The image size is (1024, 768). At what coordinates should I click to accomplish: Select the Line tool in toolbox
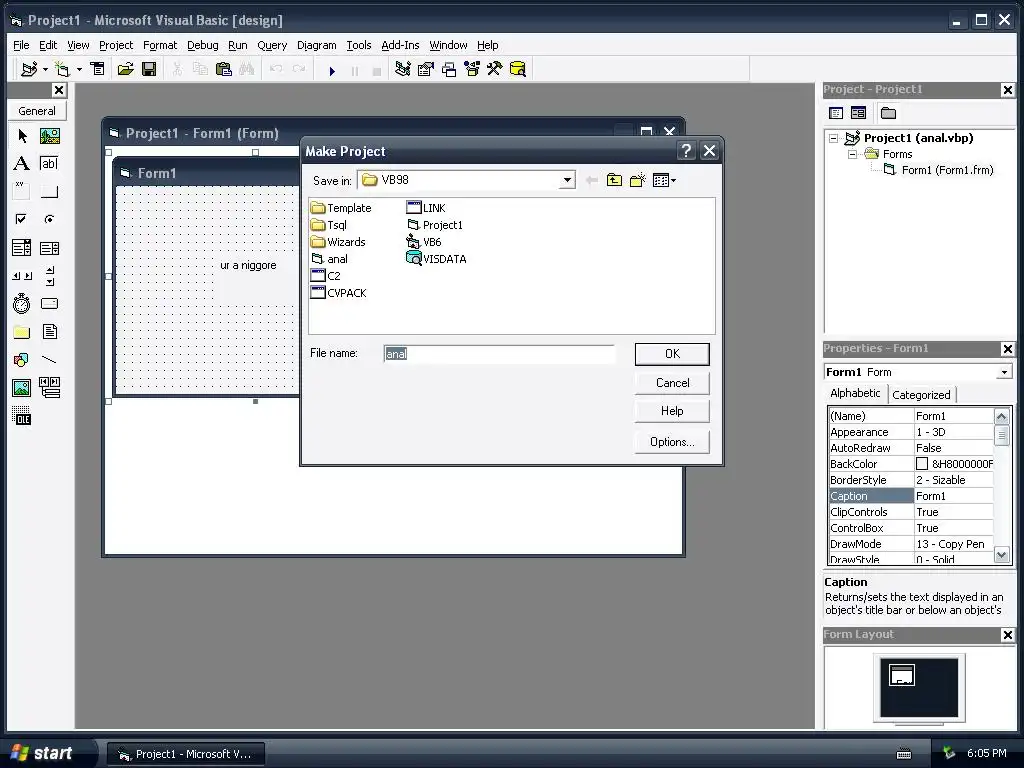click(x=50, y=360)
